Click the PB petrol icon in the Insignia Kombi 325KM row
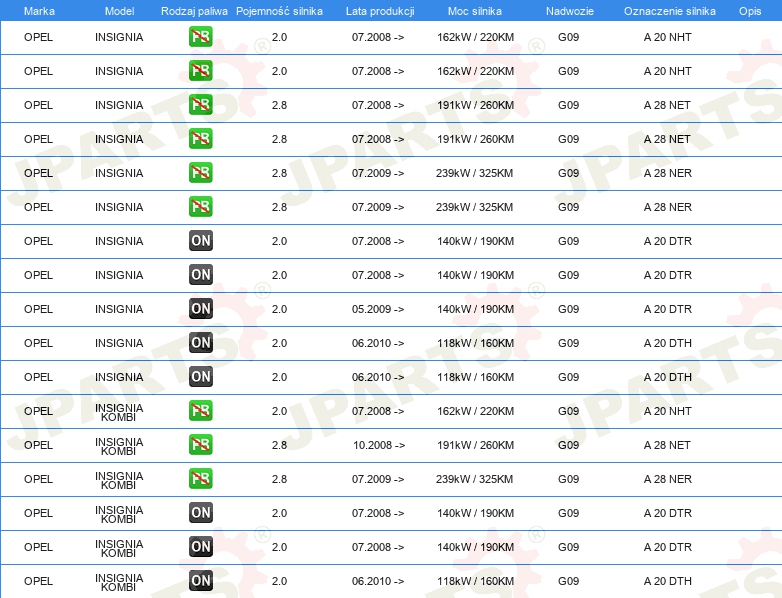 (201, 479)
